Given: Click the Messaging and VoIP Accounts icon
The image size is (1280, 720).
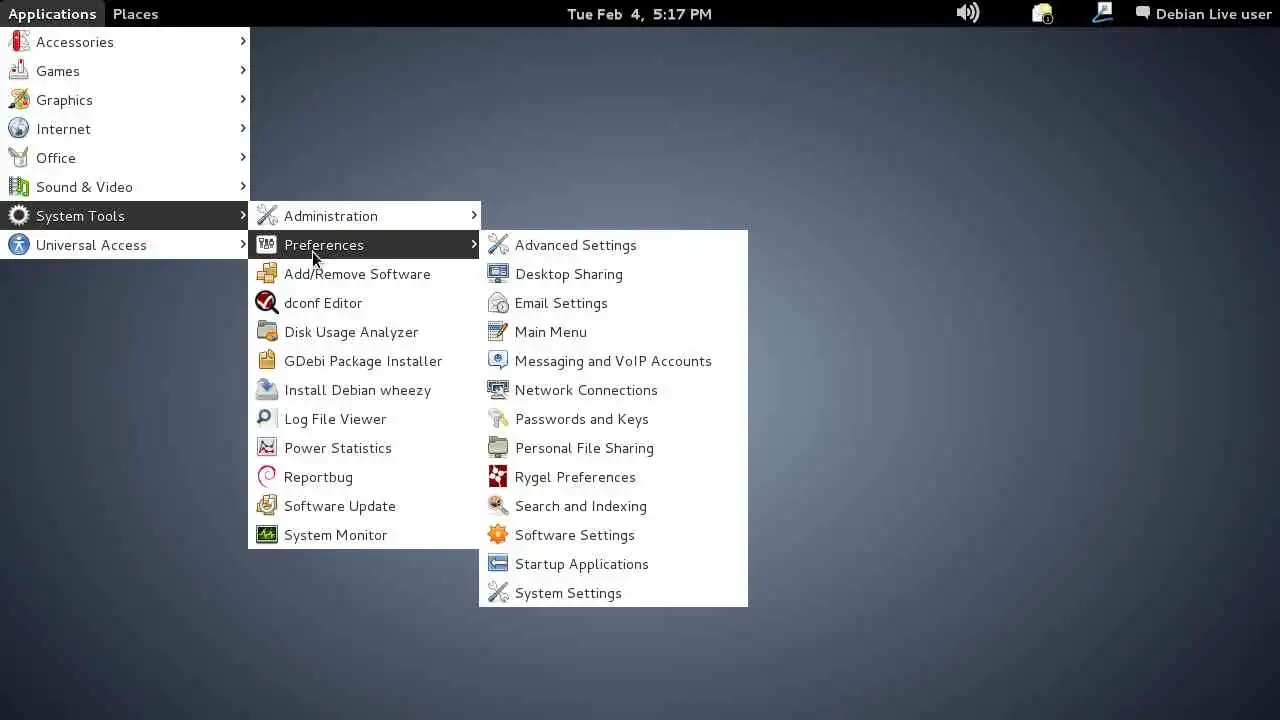Looking at the screenshot, I should (498, 361).
